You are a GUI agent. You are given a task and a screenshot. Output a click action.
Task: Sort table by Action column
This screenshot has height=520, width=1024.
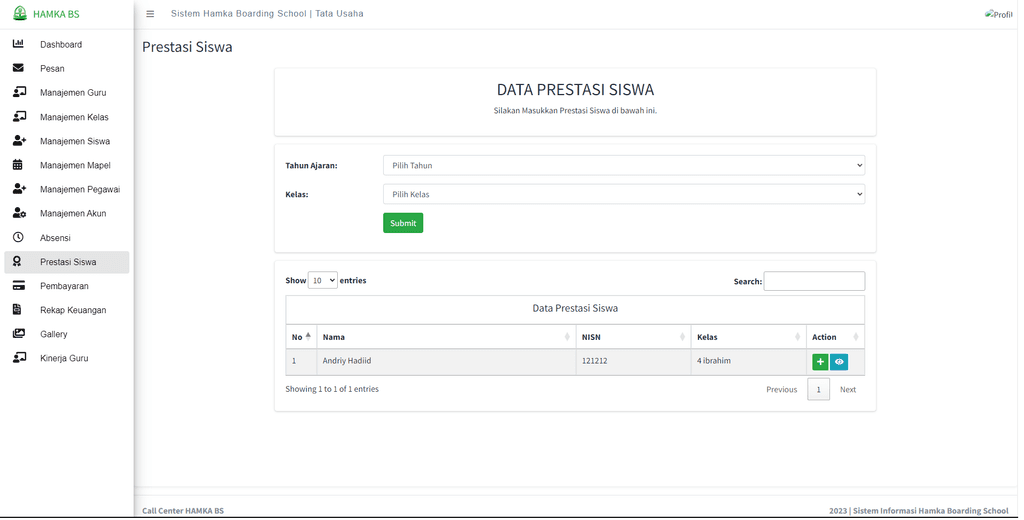click(x=835, y=337)
